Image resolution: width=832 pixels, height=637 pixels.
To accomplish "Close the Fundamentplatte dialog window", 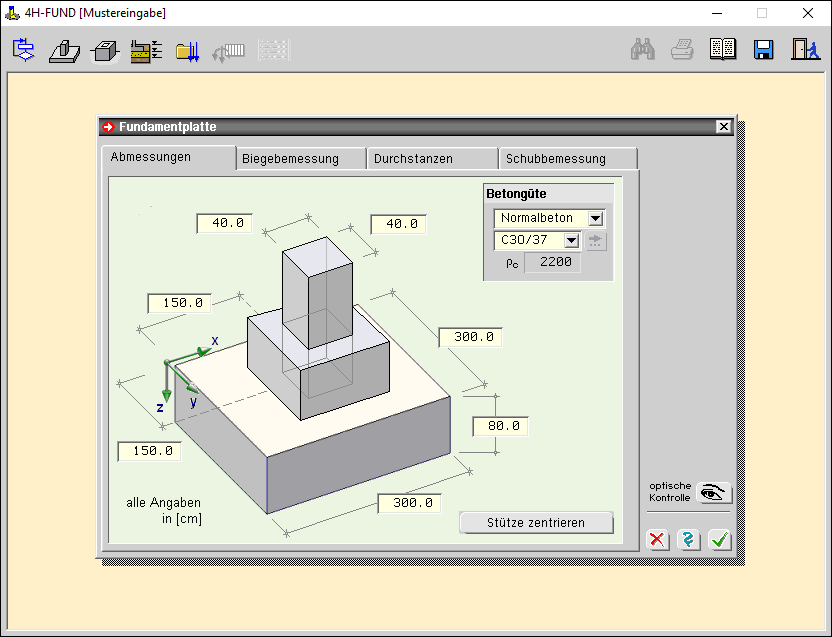I will tap(723, 127).
